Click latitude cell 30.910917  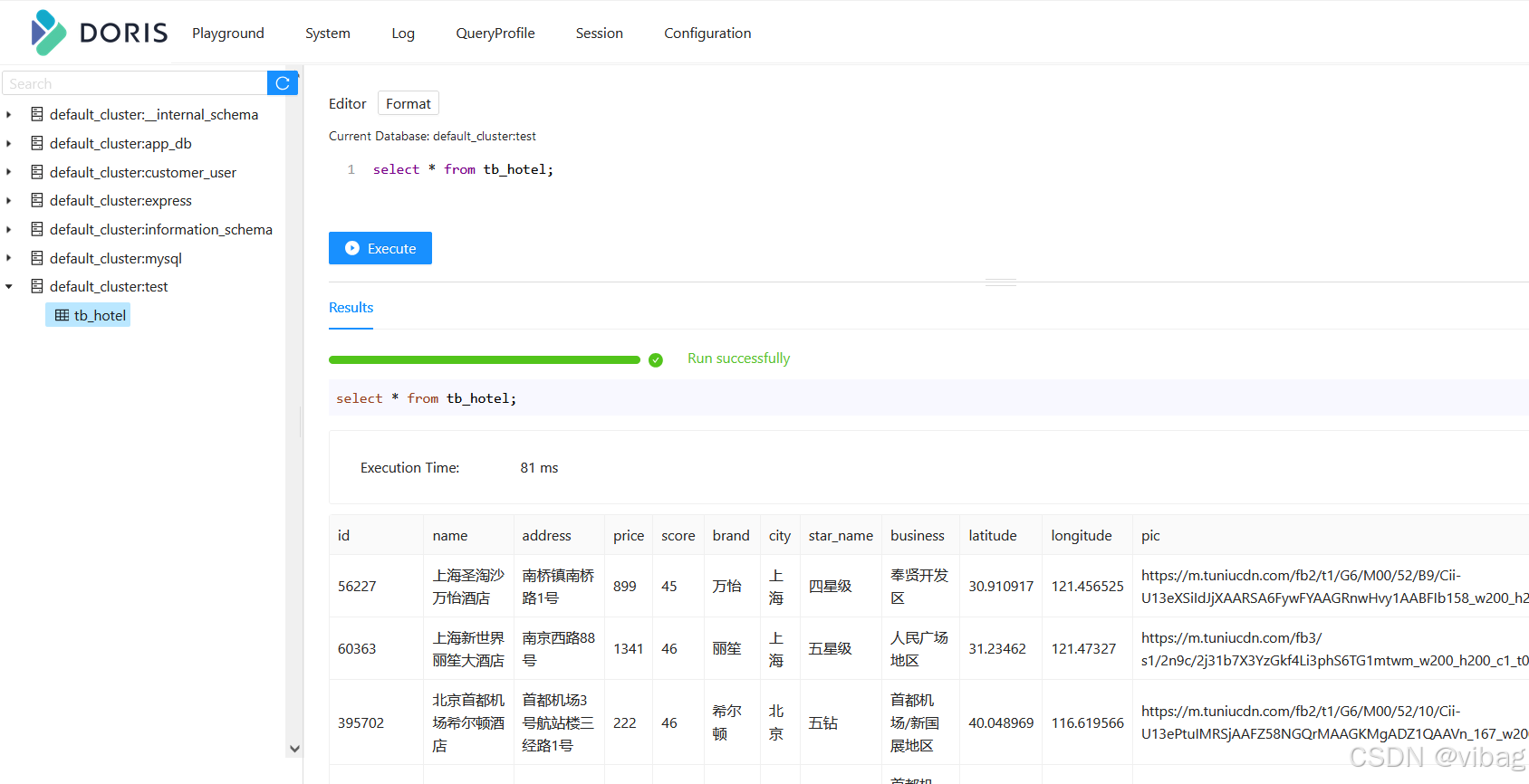pyautogui.click(x=1001, y=587)
